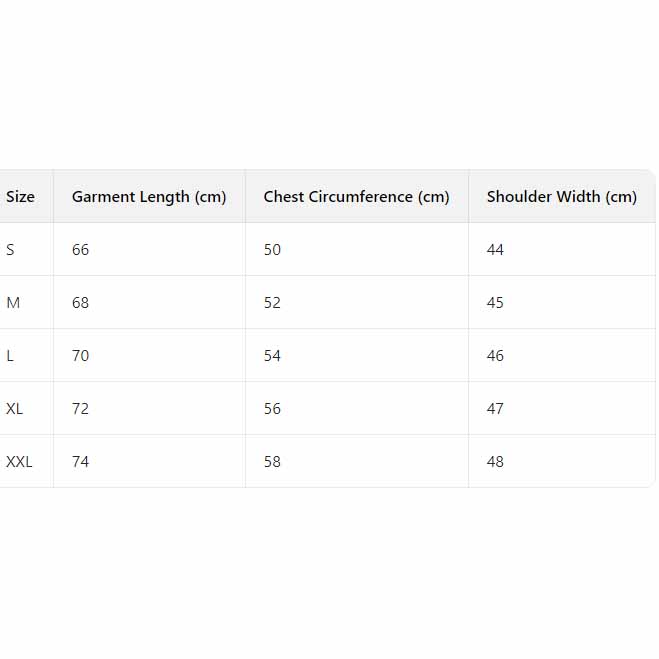Click garment length value 74
This screenshot has width=659, height=659.
(81, 462)
